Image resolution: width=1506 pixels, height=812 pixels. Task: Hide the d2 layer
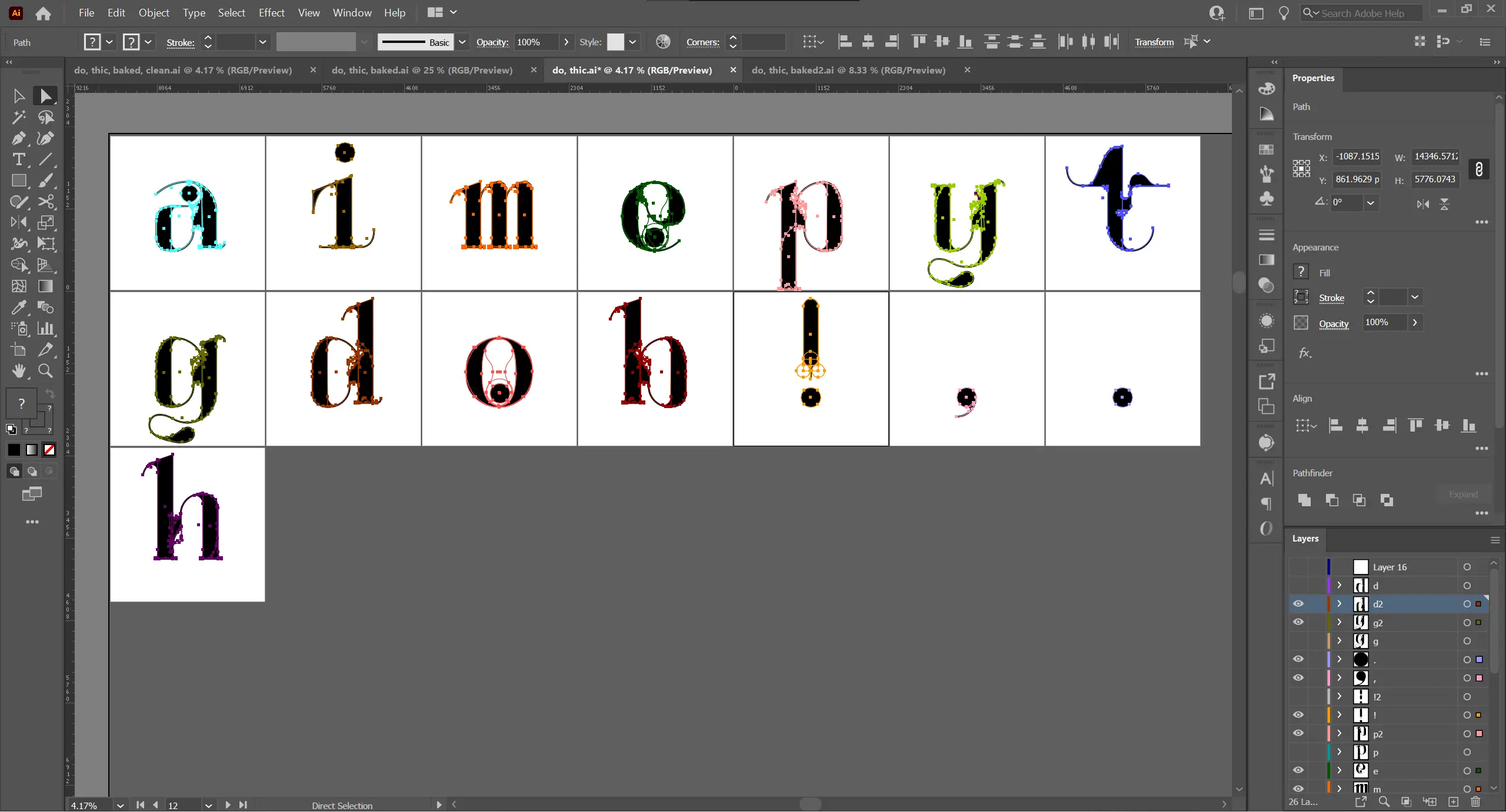[x=1298, y=604]
